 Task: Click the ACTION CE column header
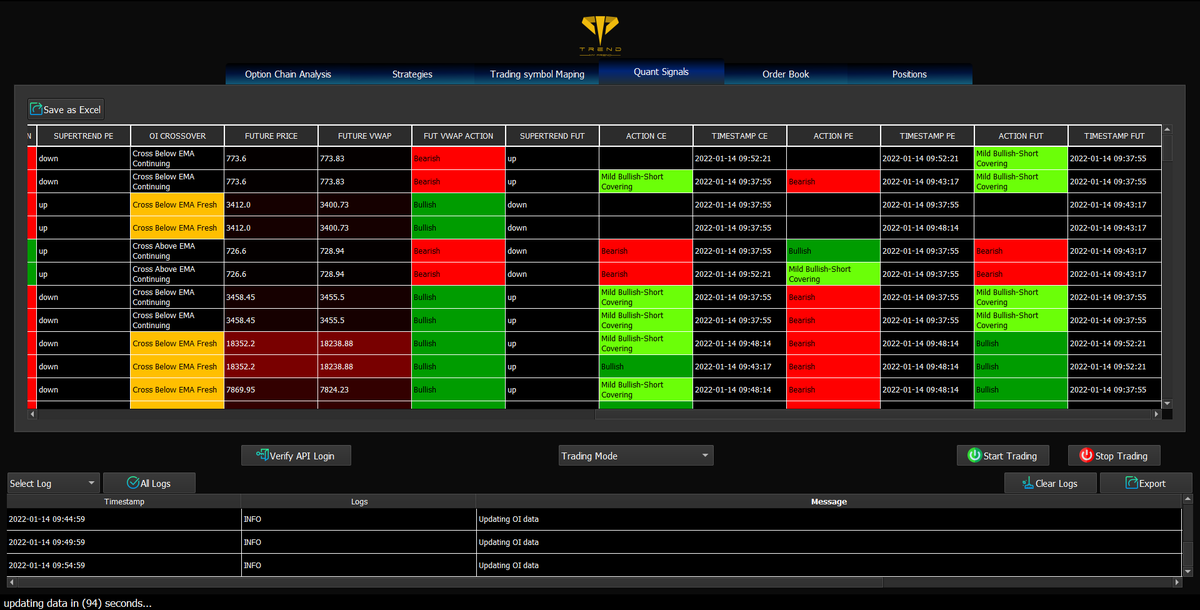pos(646,136)
